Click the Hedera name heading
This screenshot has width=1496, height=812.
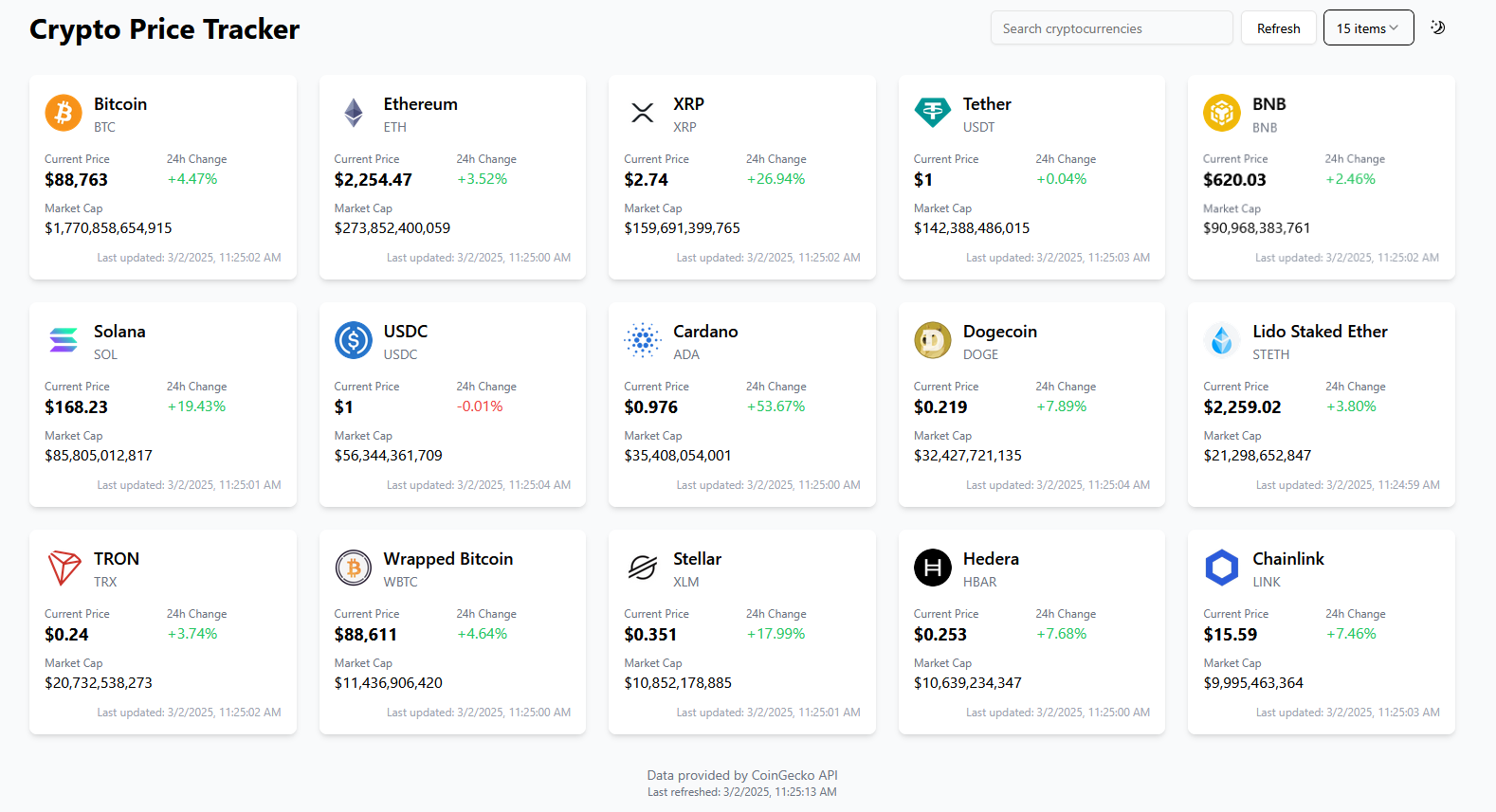pos(991,559)
